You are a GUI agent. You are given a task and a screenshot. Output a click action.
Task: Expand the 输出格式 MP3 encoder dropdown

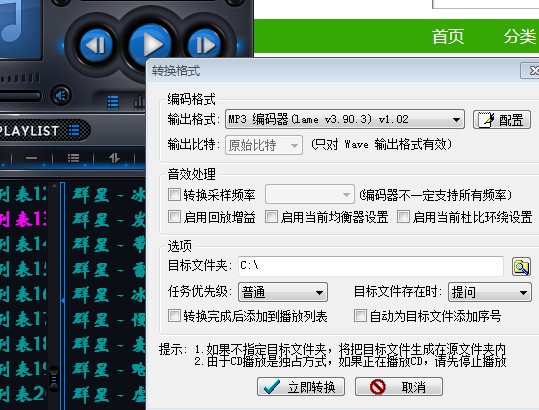345,119
